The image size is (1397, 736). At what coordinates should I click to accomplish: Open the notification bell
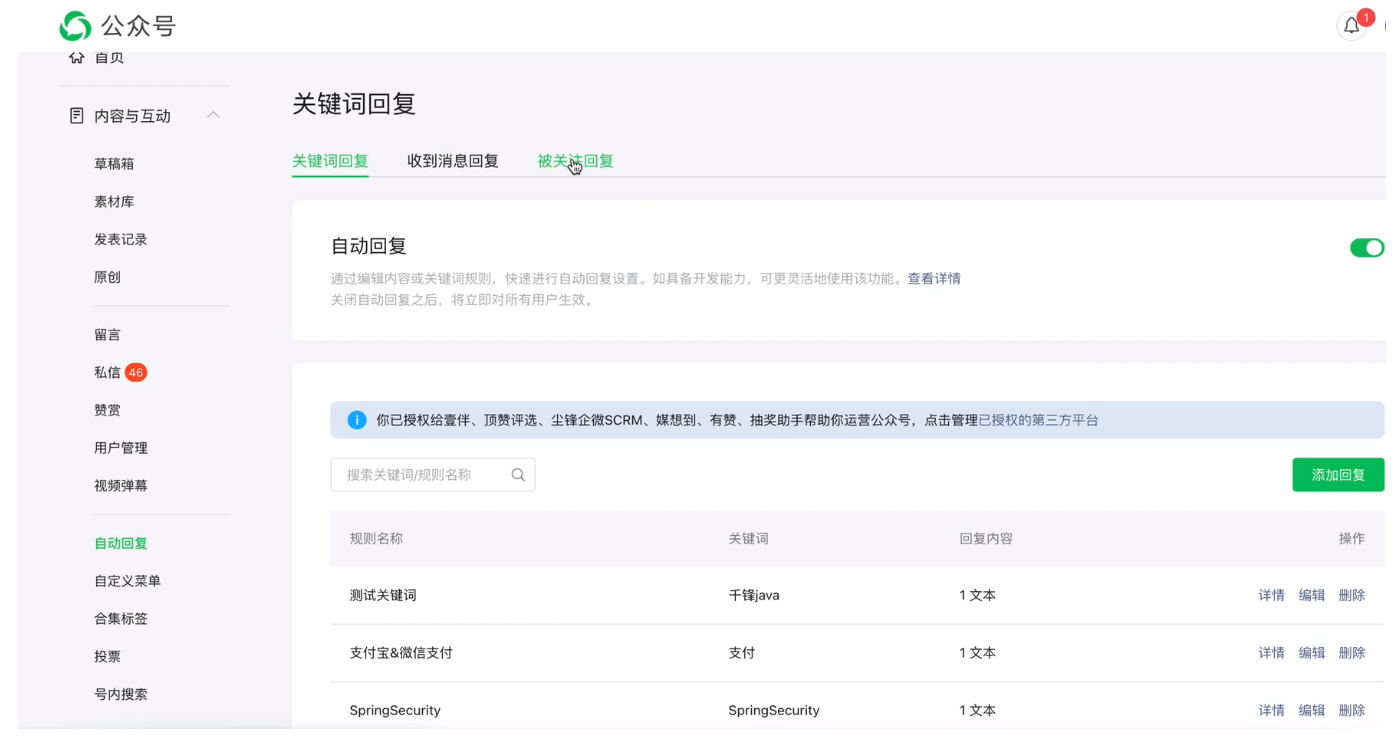(x=1351, y=26)
